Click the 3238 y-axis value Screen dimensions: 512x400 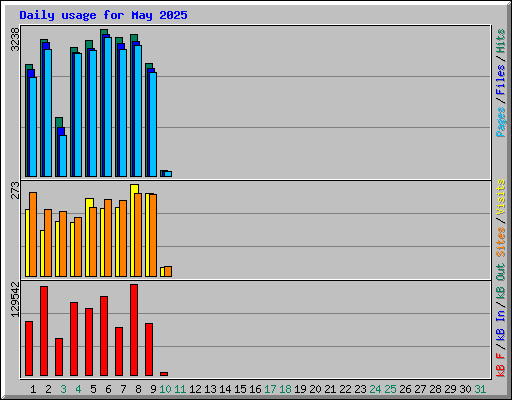15,39
